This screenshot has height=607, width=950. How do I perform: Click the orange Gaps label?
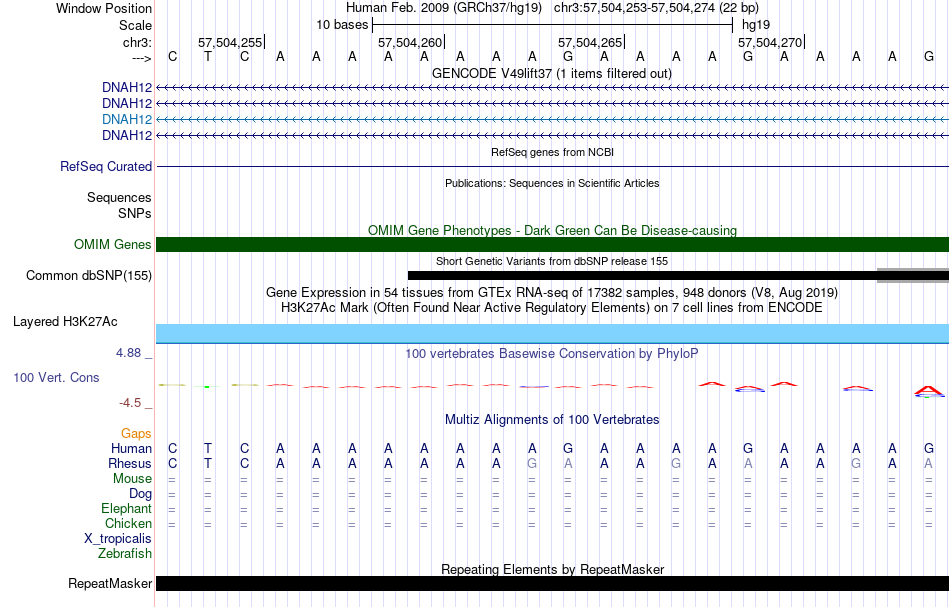click(136, 434)
